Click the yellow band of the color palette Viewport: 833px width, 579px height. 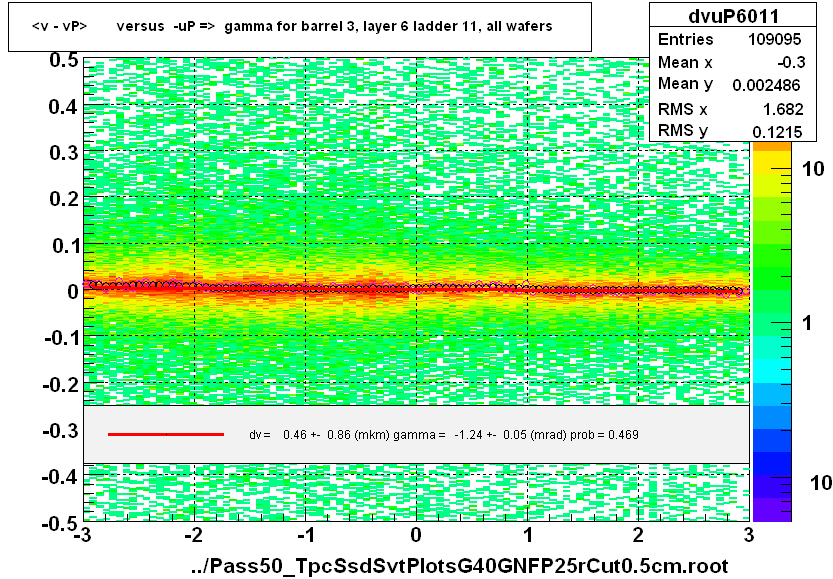point(772,163)
